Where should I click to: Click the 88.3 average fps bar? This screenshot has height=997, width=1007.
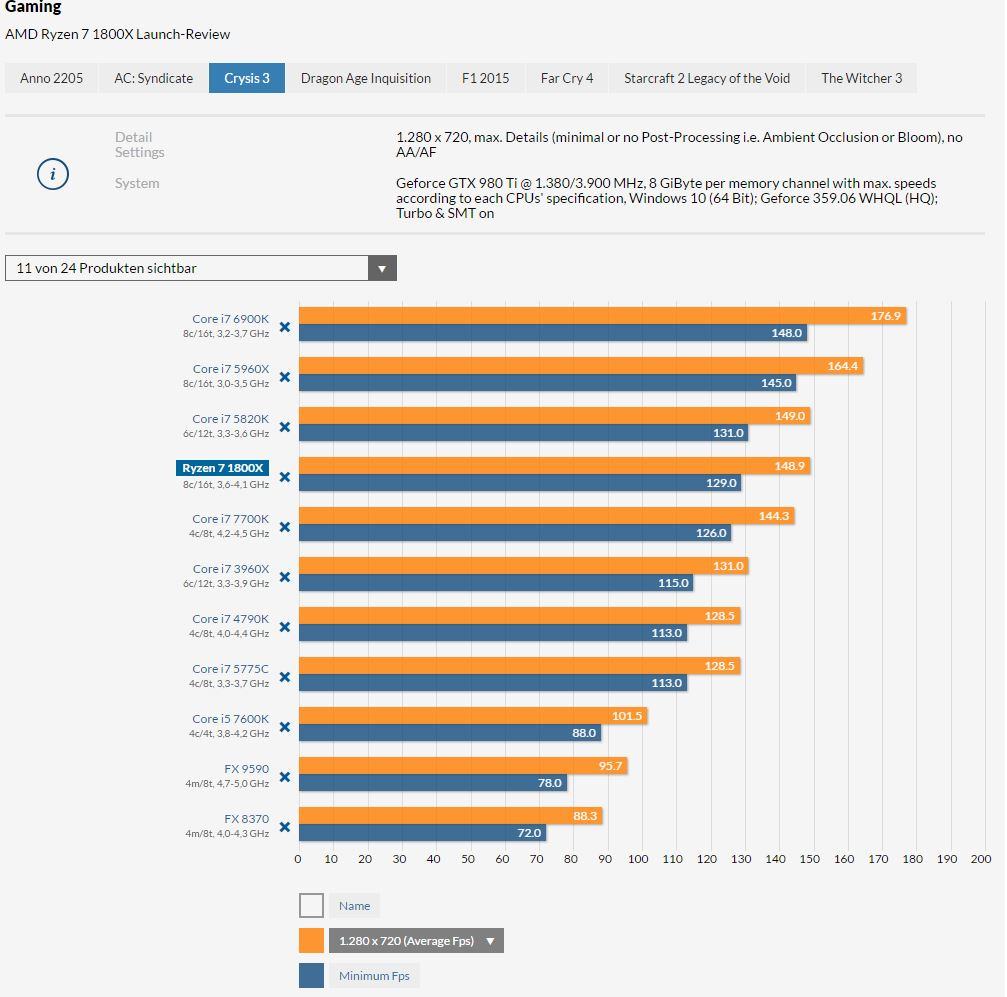pos(451,816)
